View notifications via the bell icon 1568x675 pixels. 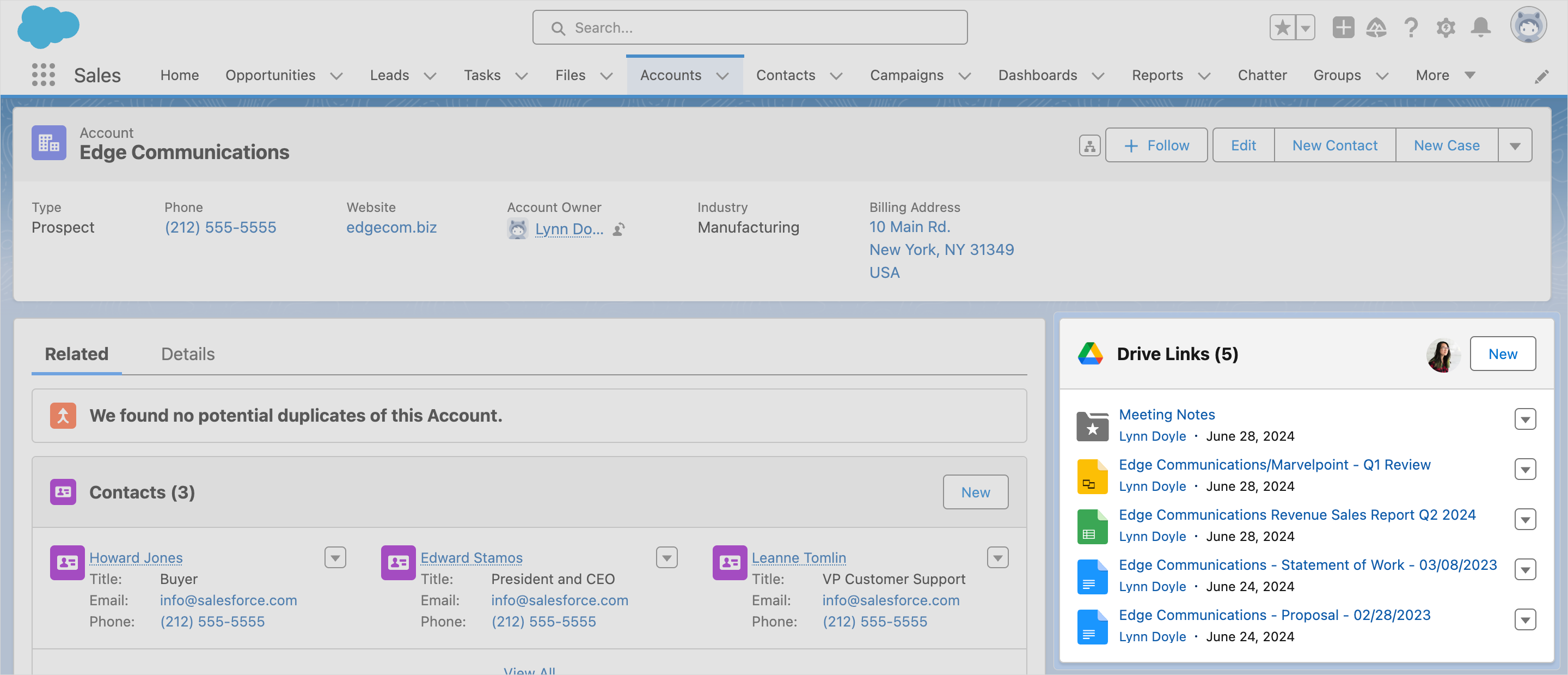tap(1481, 27)
